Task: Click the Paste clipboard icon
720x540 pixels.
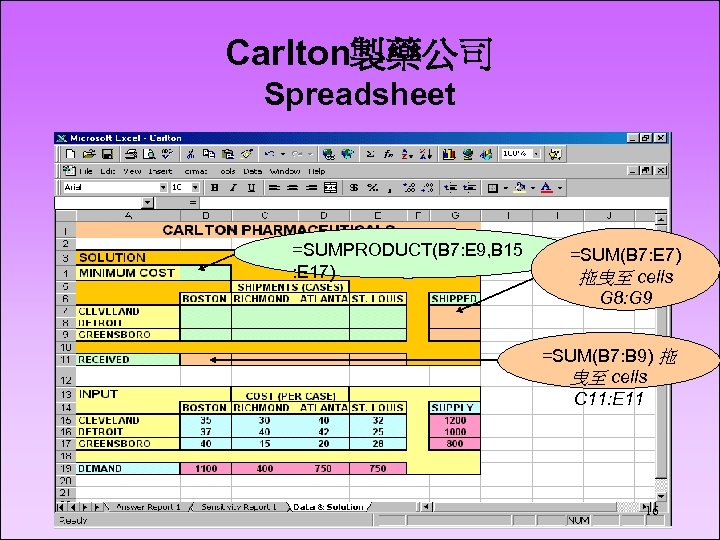Action: pos(228,154)
